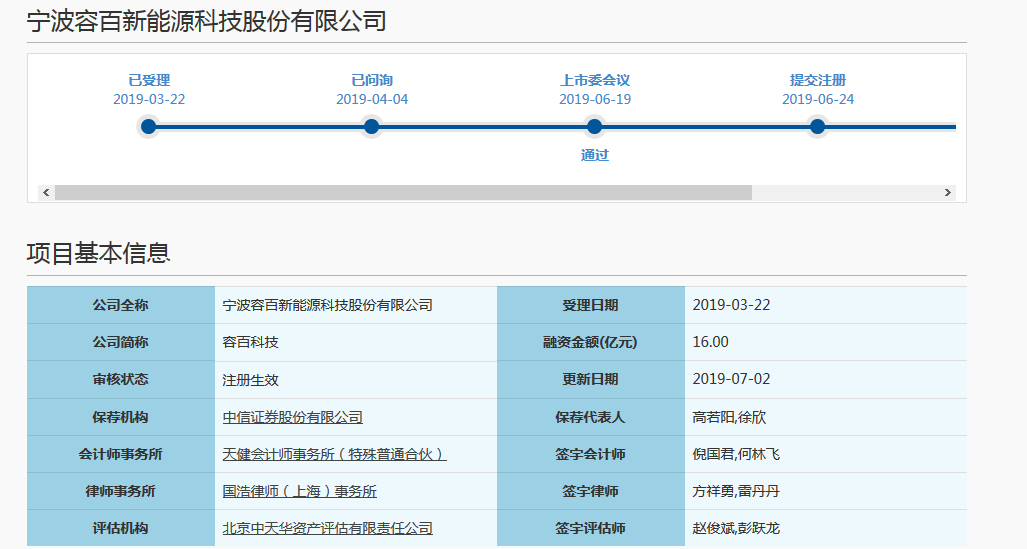Click the 容百科技 value cell

(x=356, y=342)
